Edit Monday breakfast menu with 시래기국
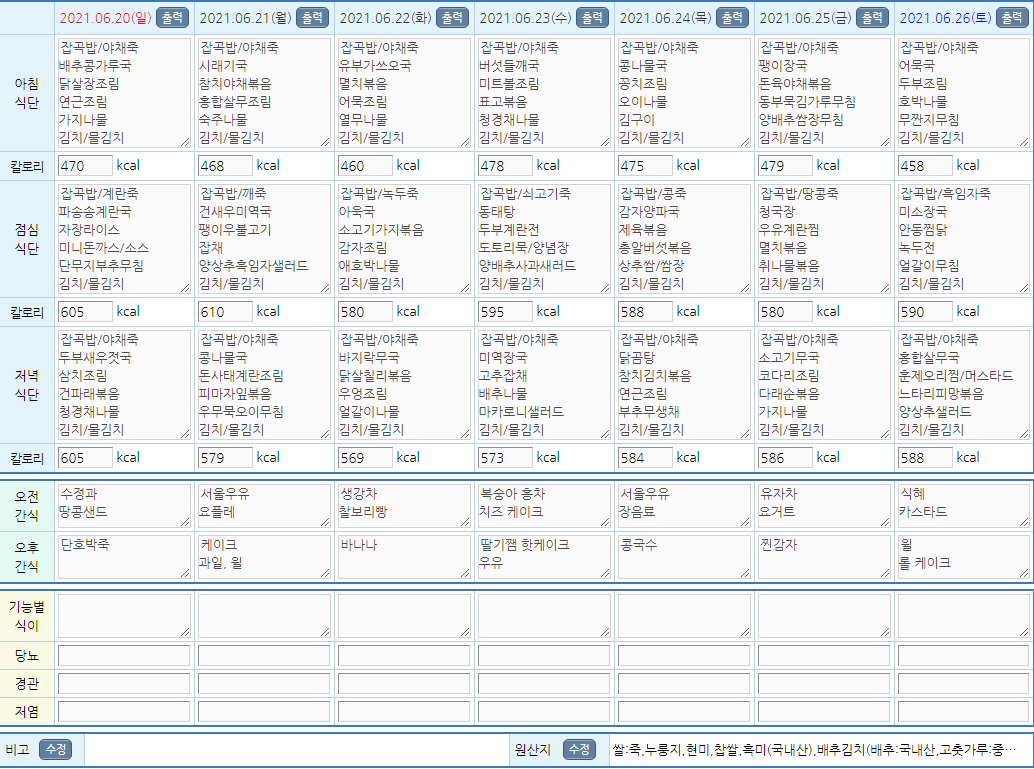Screen dimensions: 1034x769 264,93
